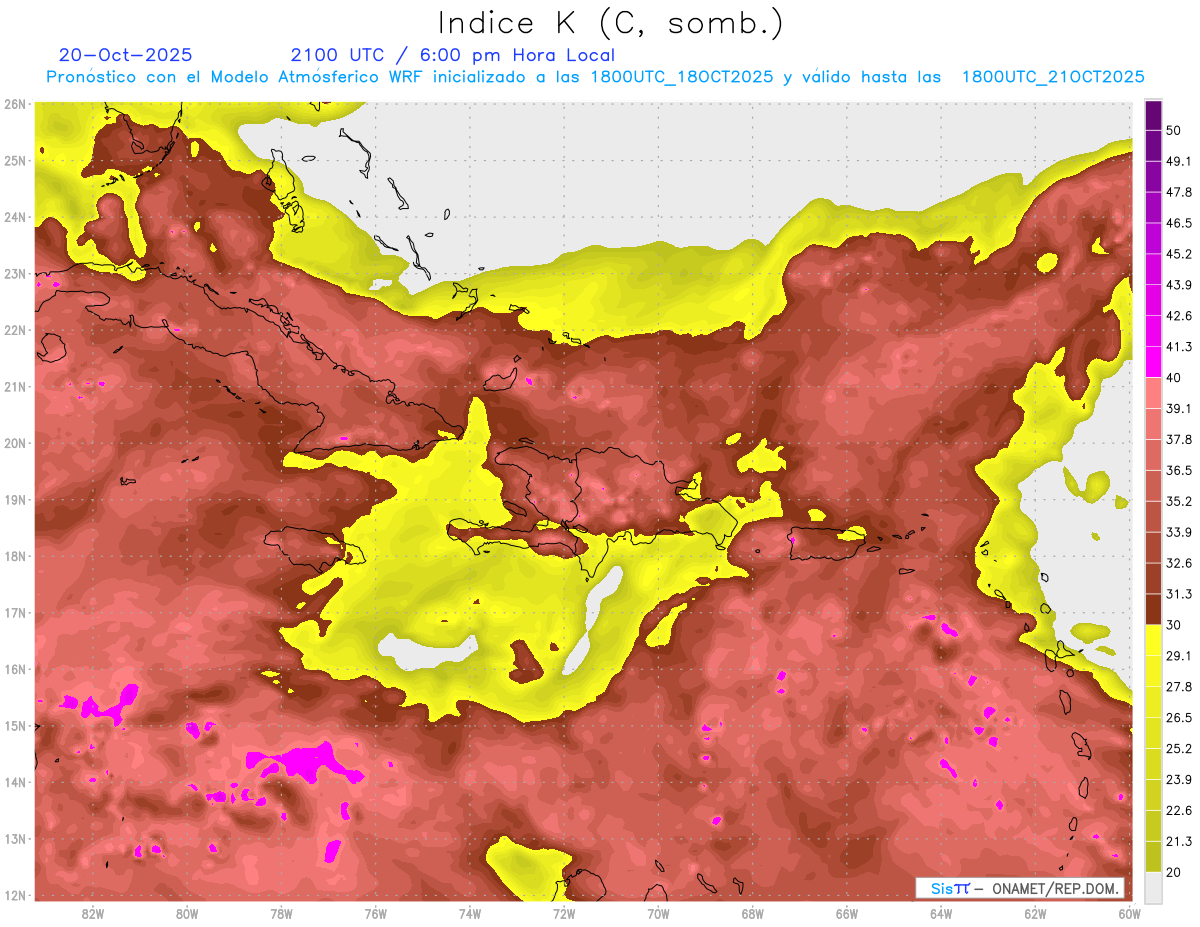
Task: Select the longitude label '74W'
Action: click(470, 914)
